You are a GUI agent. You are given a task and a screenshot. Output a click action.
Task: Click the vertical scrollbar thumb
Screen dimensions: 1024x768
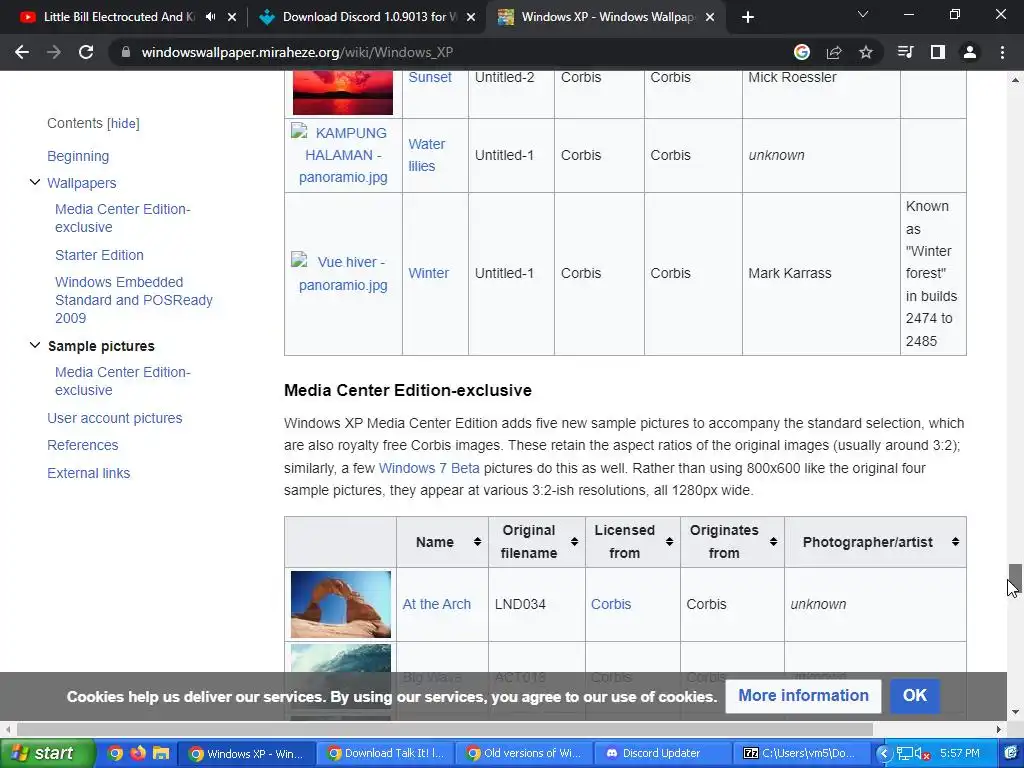[x=1015, y=577]
